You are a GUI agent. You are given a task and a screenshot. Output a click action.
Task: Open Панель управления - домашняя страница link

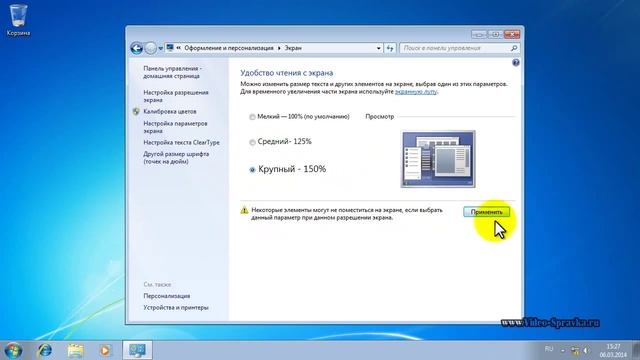tap(172, 72)
